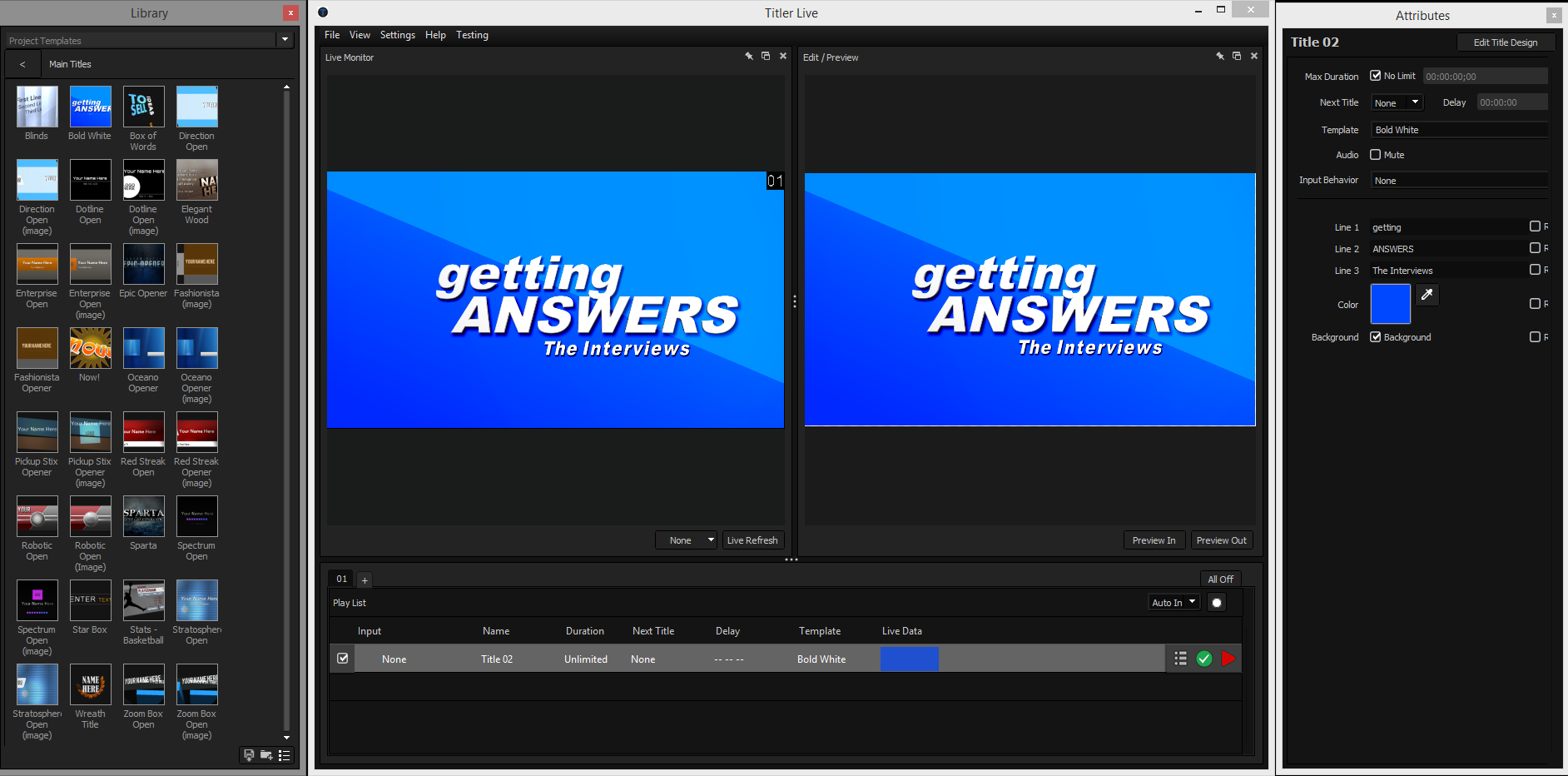Image resolution: width=1568 pixels, height=776 pixels.
Task: Uncheck the Title 02 playlist row checkbox
Action: click(x=343, y=659)
